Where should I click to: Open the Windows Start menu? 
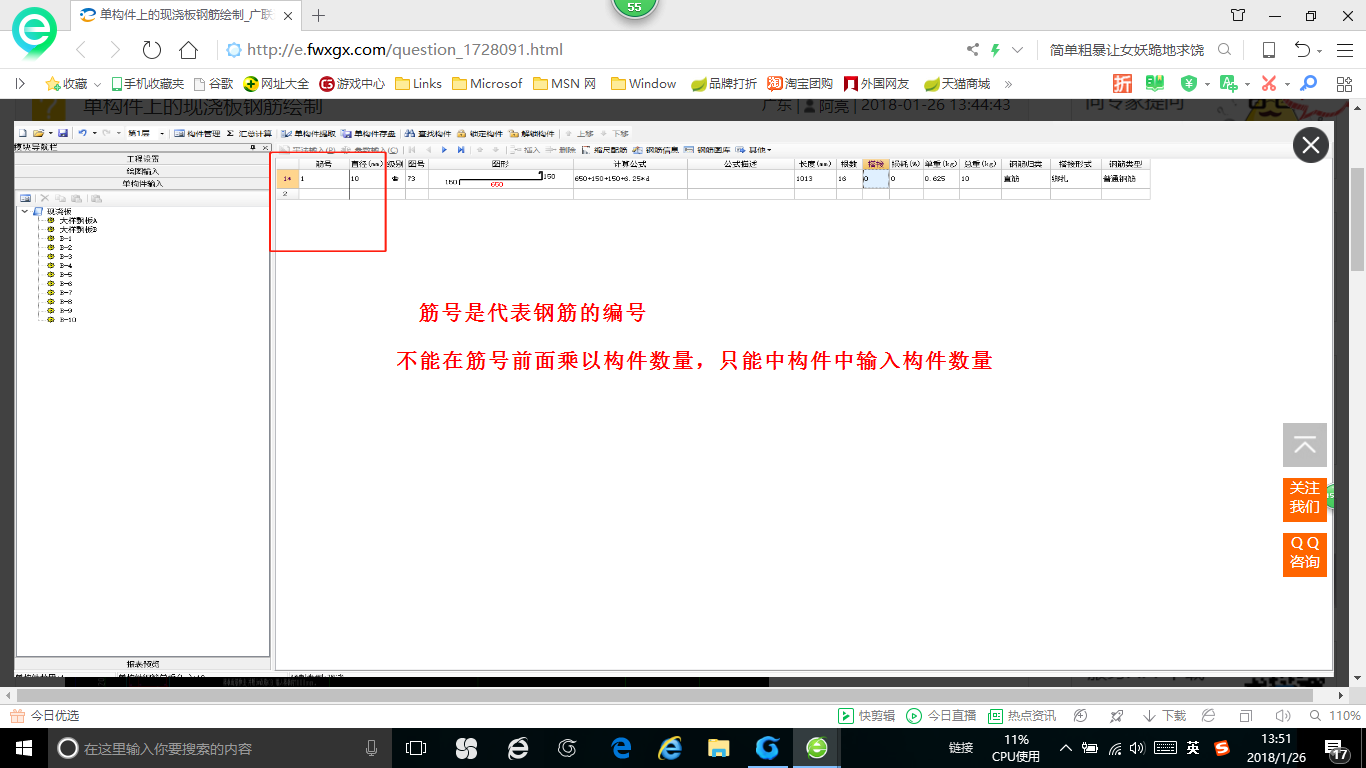(x=23, y=748)
